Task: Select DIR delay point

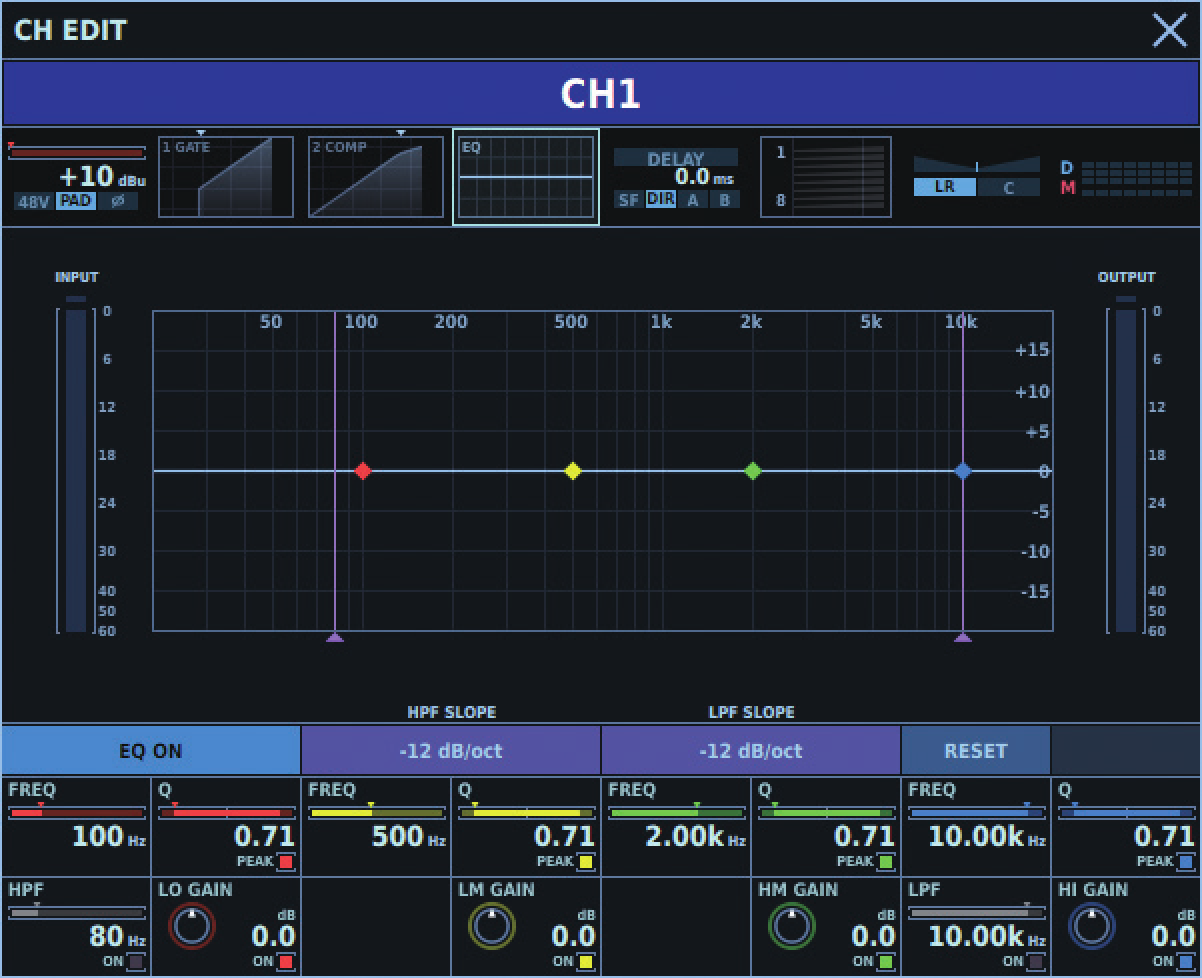Action: [x=660, y=199]
